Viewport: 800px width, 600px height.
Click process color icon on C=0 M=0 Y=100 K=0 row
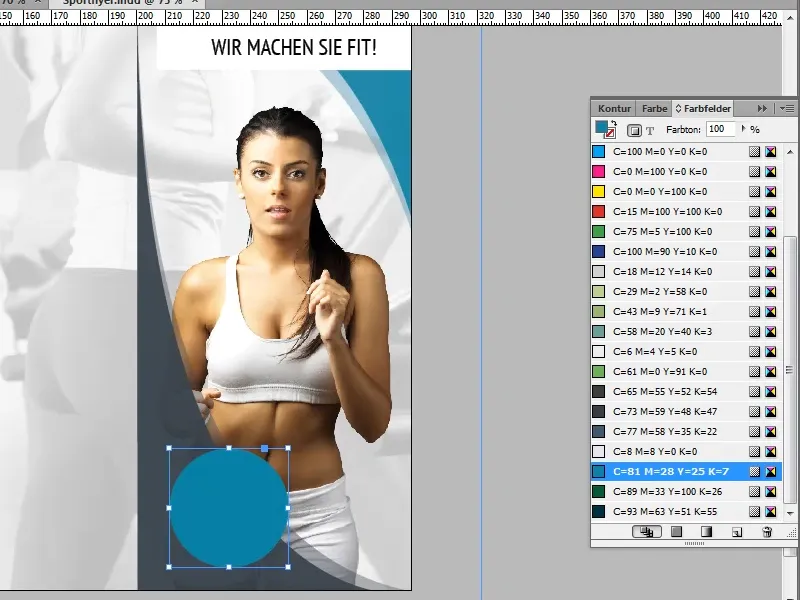754,192
